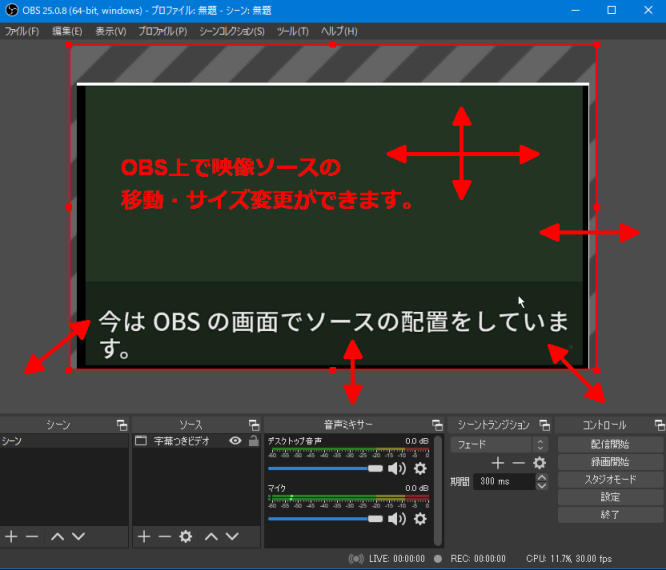
Task: Open デスクトップ音声 audio settings gear
Action: (420, 468)
